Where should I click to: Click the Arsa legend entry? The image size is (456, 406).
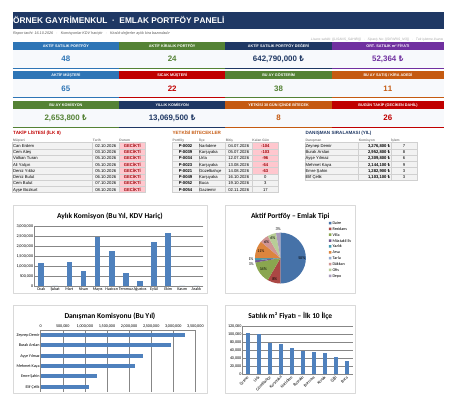(x=335, y=252)
